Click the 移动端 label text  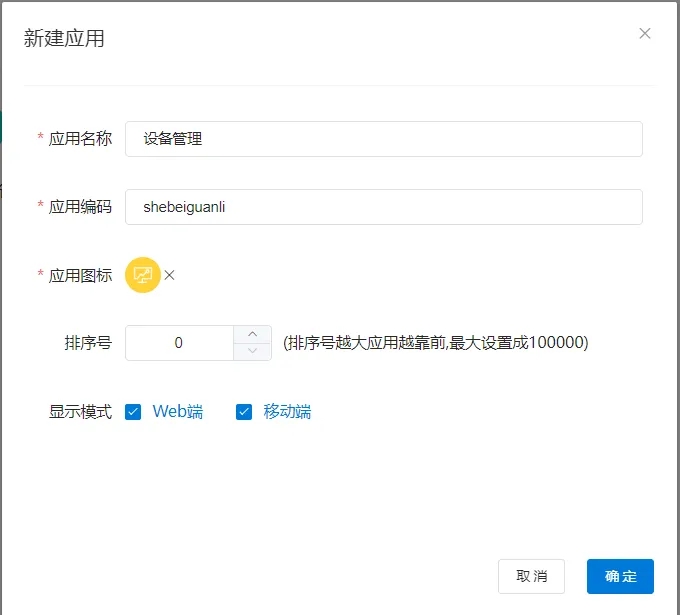(x=287, y=412)
